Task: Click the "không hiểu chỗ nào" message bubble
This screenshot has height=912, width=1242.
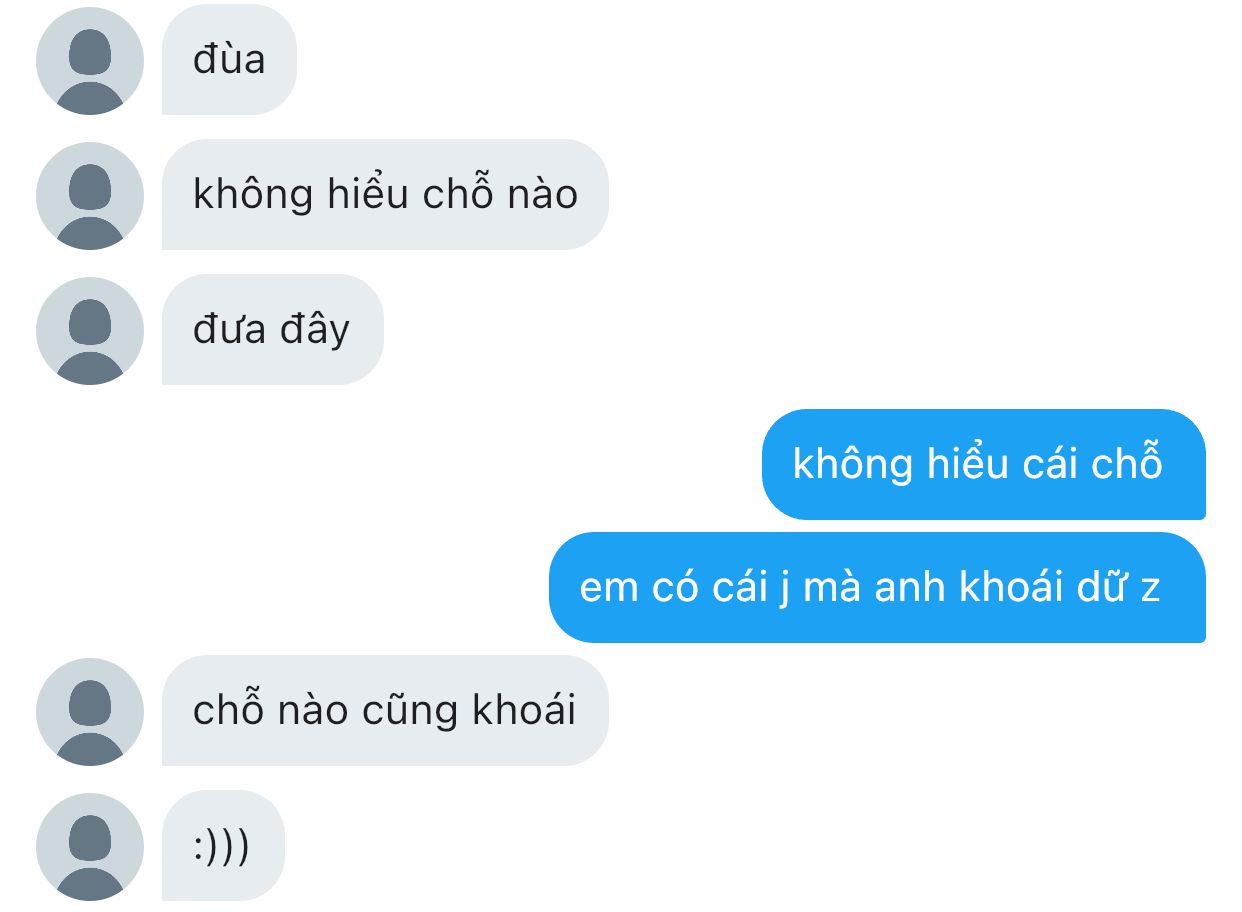Action: tap(385, 194)
